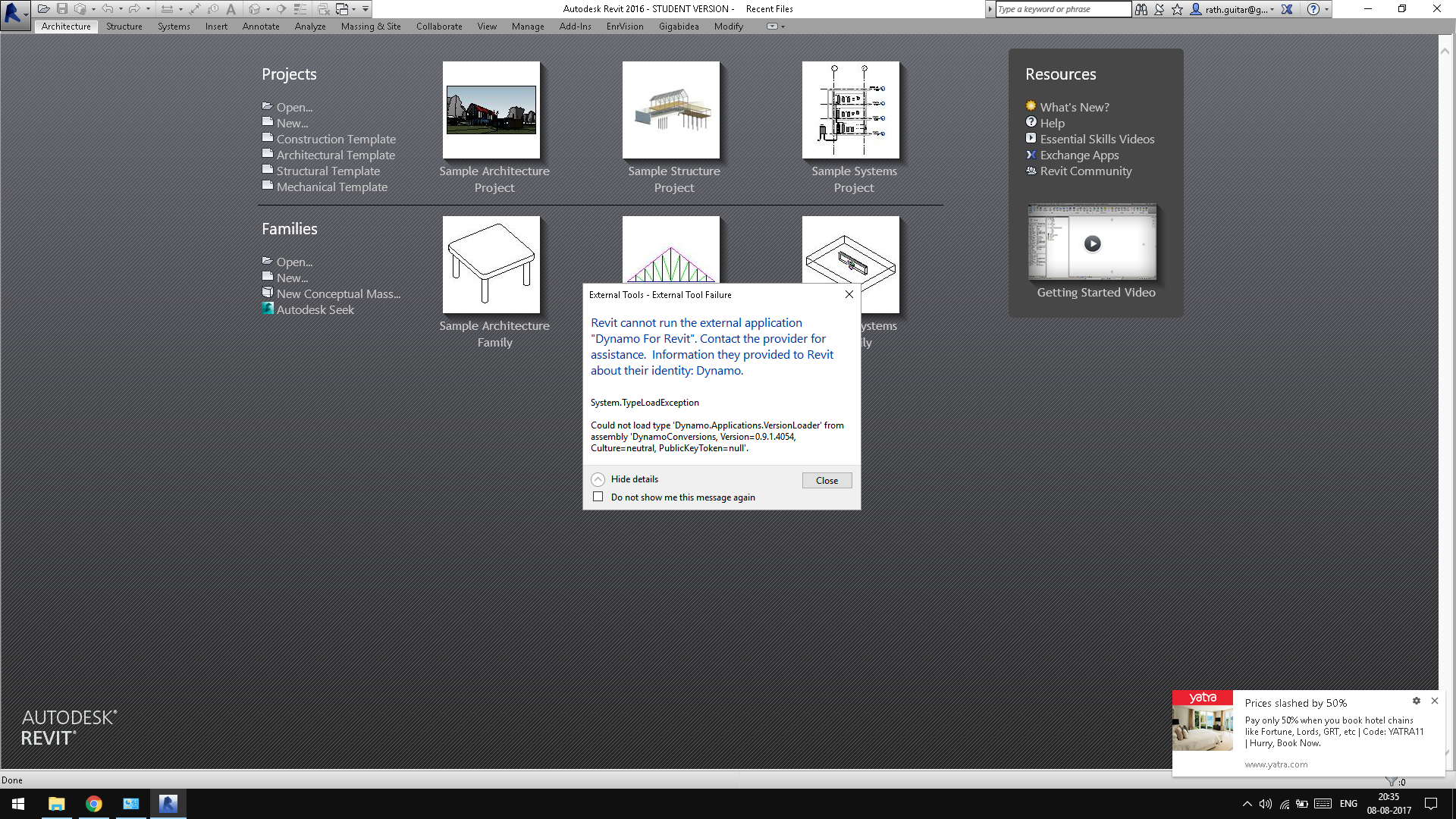Show hidden system tray icons chevron

pyautogui.click(x=1247, y=804)
